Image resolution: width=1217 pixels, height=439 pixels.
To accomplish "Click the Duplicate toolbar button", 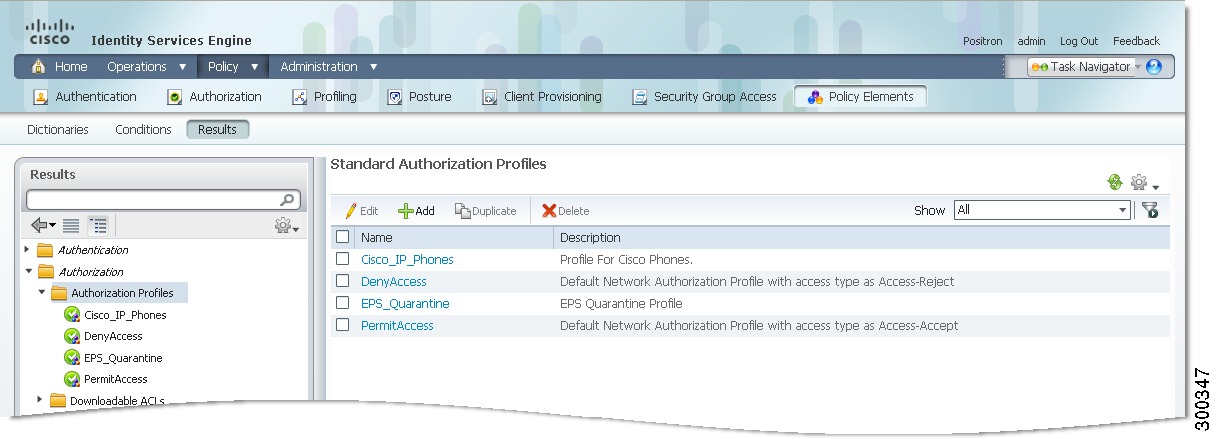I will [x=486, y=211].
